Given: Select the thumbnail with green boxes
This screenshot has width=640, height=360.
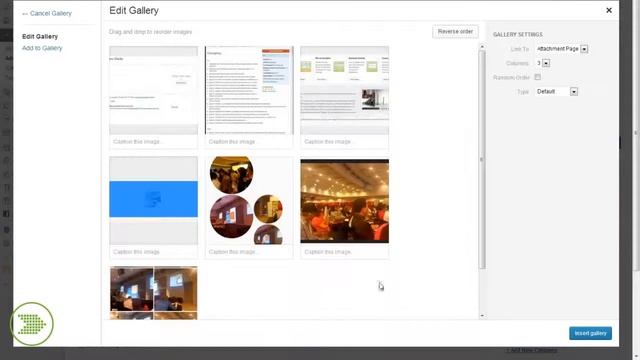Looking at the screenshot, I should tap(344, 90).
